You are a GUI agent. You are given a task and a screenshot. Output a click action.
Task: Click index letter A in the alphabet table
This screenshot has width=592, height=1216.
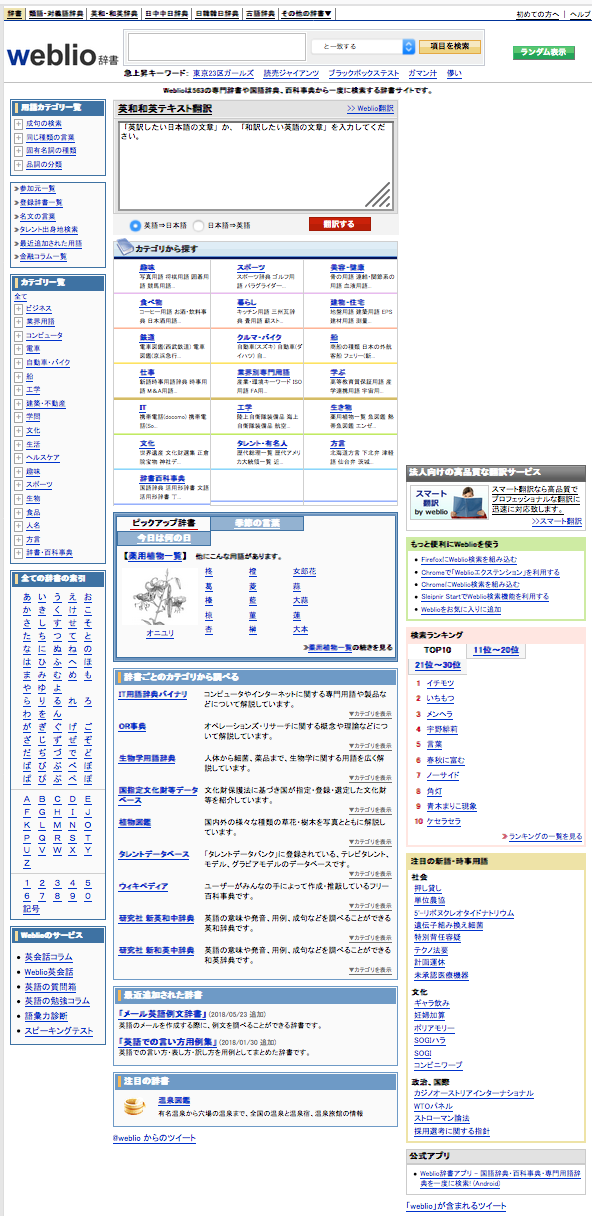coord(28,800)
